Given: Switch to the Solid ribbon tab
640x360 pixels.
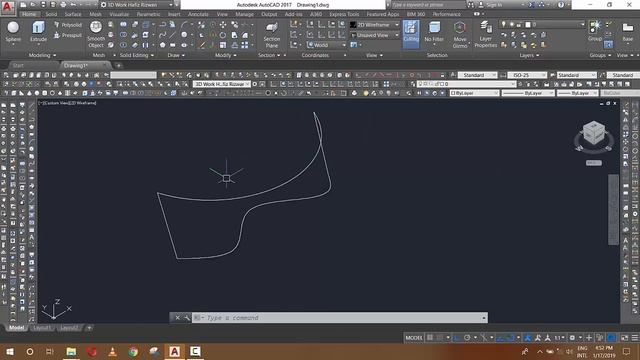Looking at the screenshot, I should click(51, 14).
